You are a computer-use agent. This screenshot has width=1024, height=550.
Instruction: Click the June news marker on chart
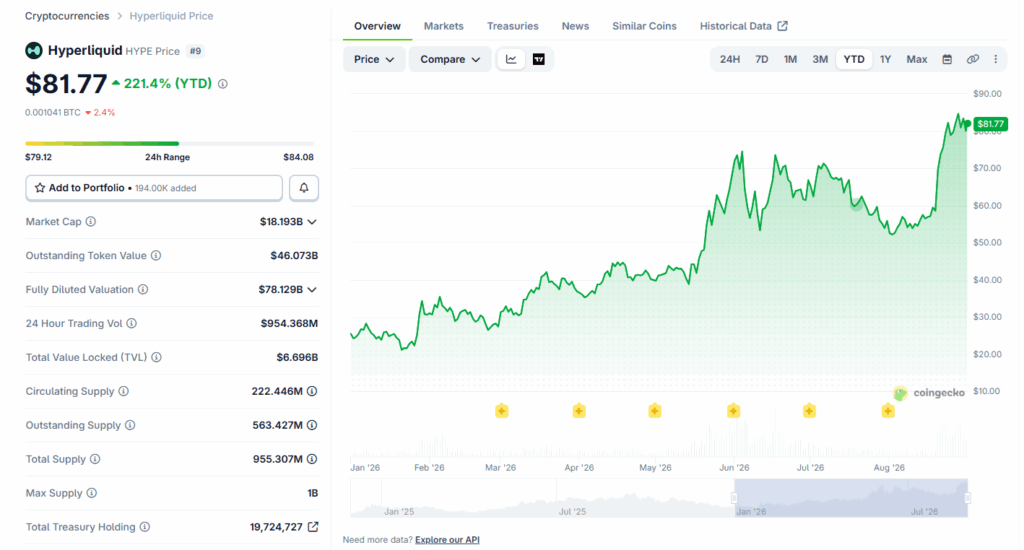click(x=733, y=411)
